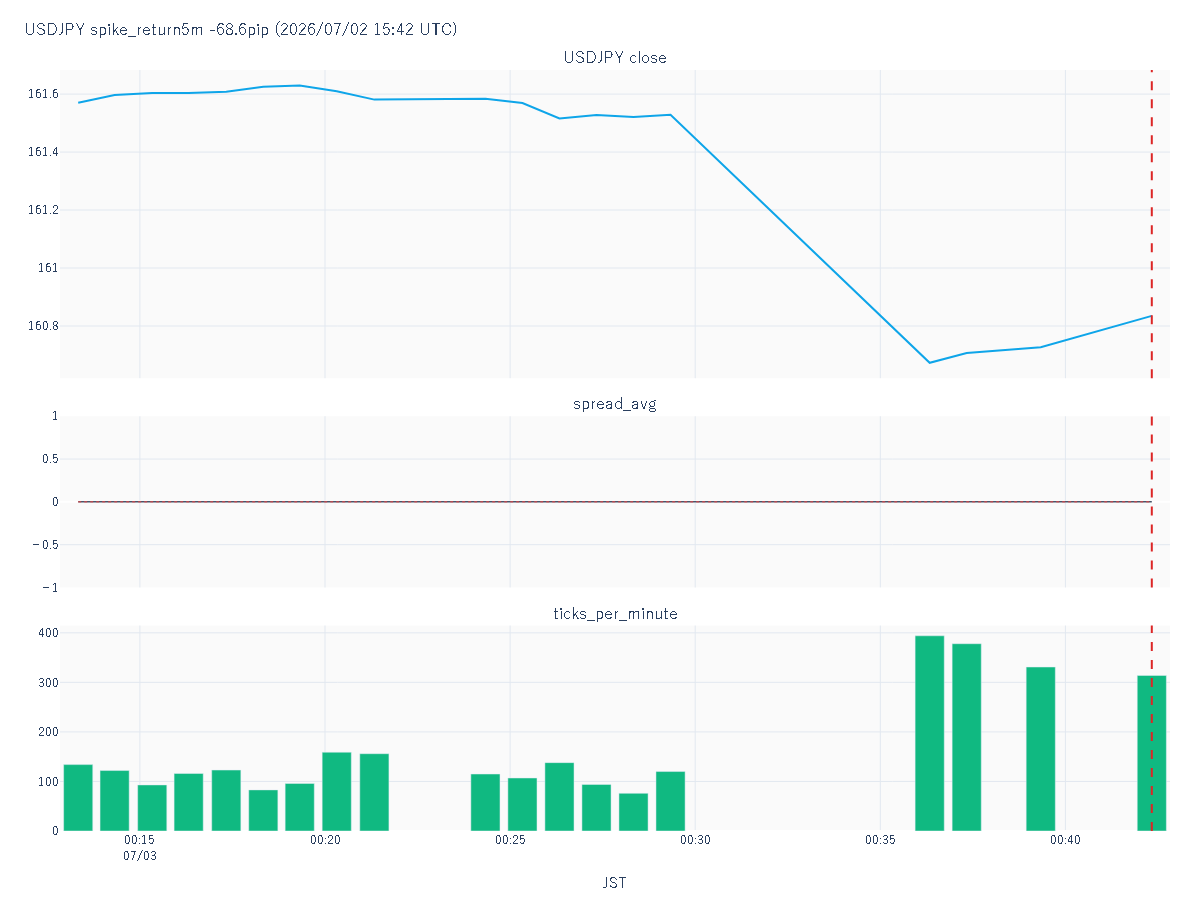Click the tick bar near 00:39
This screenshot has height=900, width=1200.
tap(1040, 748)
